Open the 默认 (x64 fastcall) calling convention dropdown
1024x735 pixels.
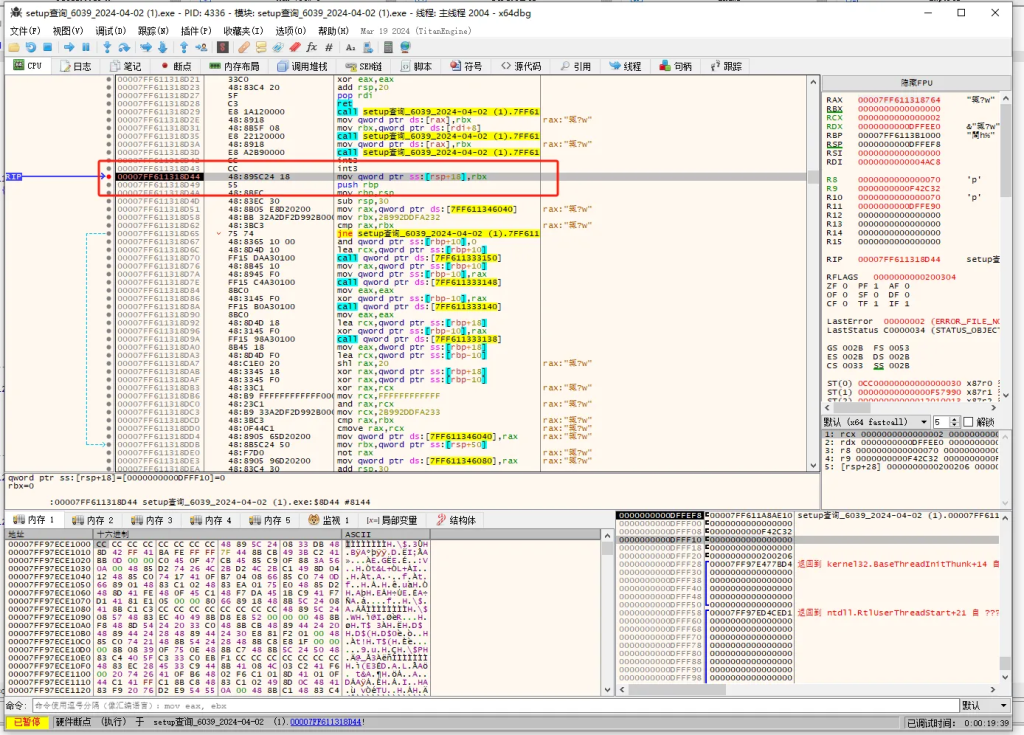coord(874,422)
